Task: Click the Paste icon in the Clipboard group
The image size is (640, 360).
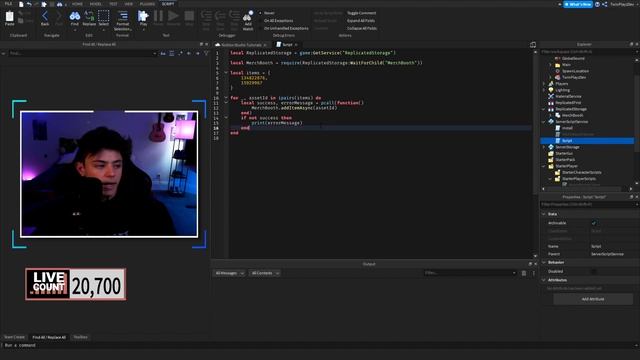Action: point(9,17)
